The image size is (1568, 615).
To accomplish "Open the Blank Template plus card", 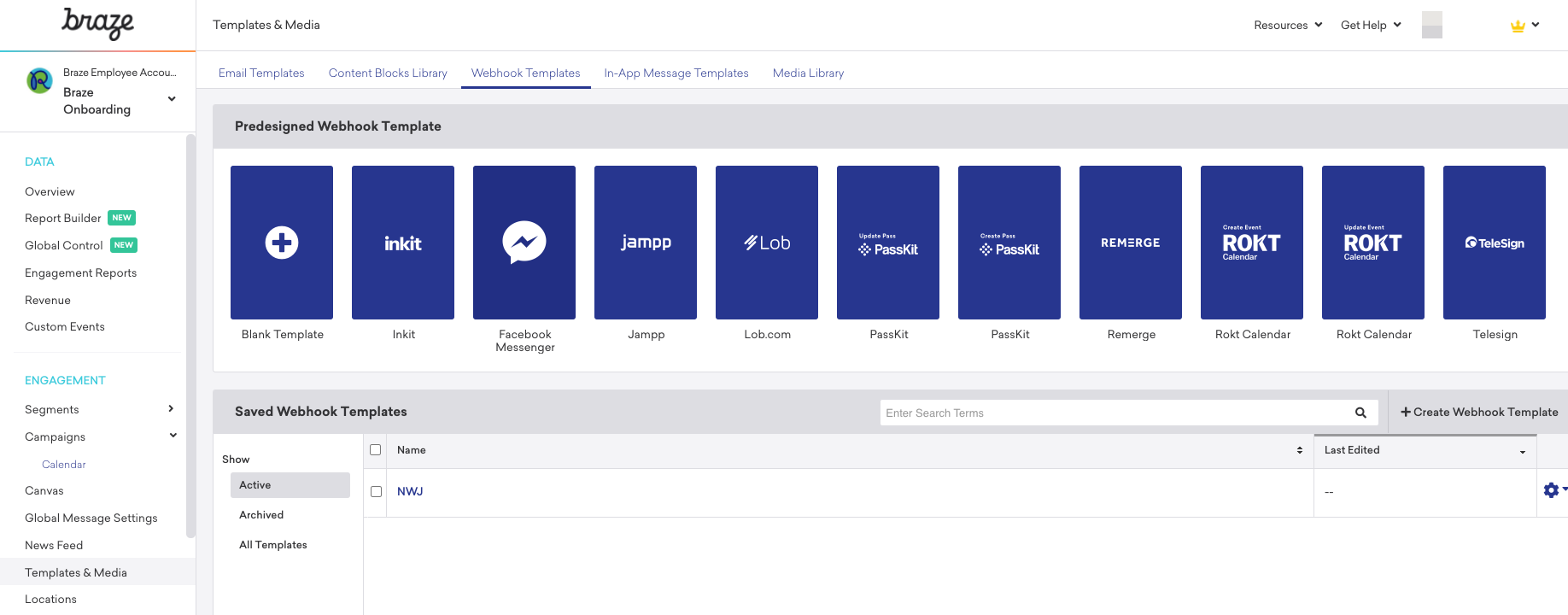I will coord(282,243).
